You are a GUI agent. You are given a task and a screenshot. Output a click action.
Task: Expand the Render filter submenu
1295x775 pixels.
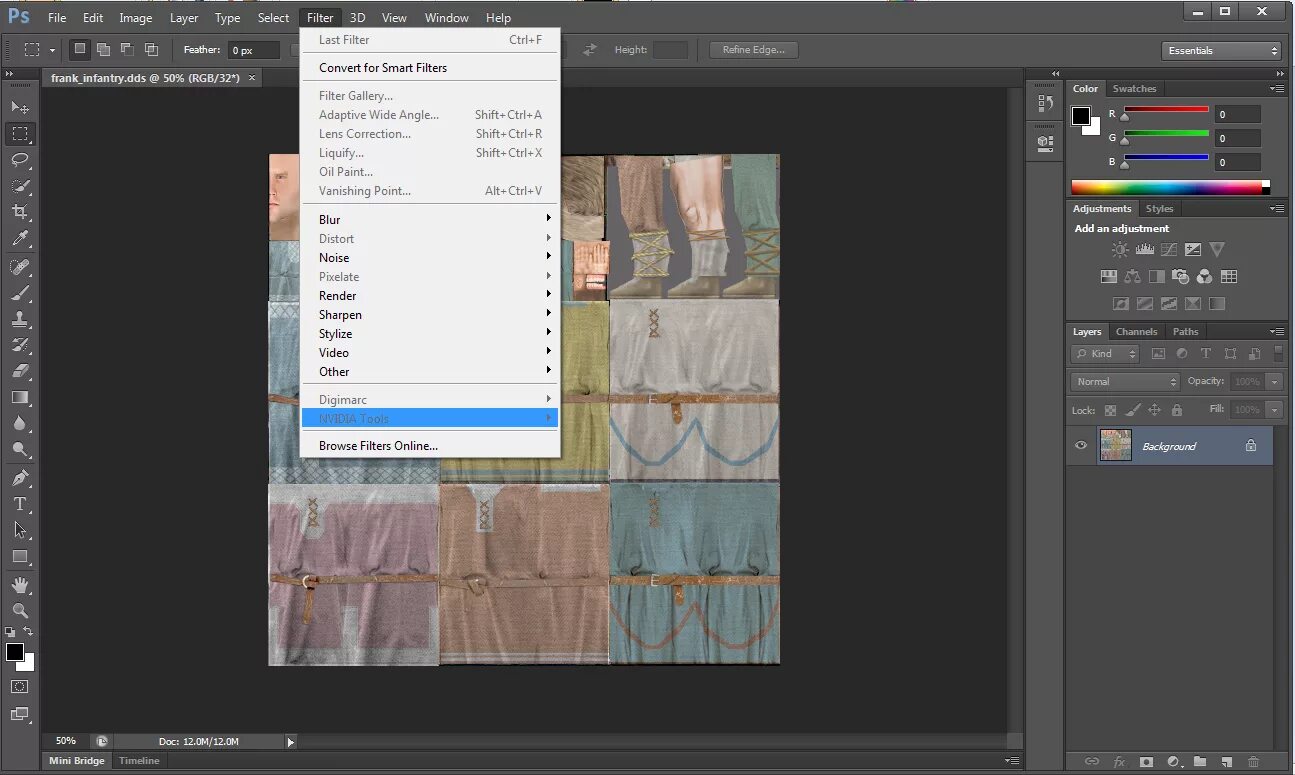(429, 295)
